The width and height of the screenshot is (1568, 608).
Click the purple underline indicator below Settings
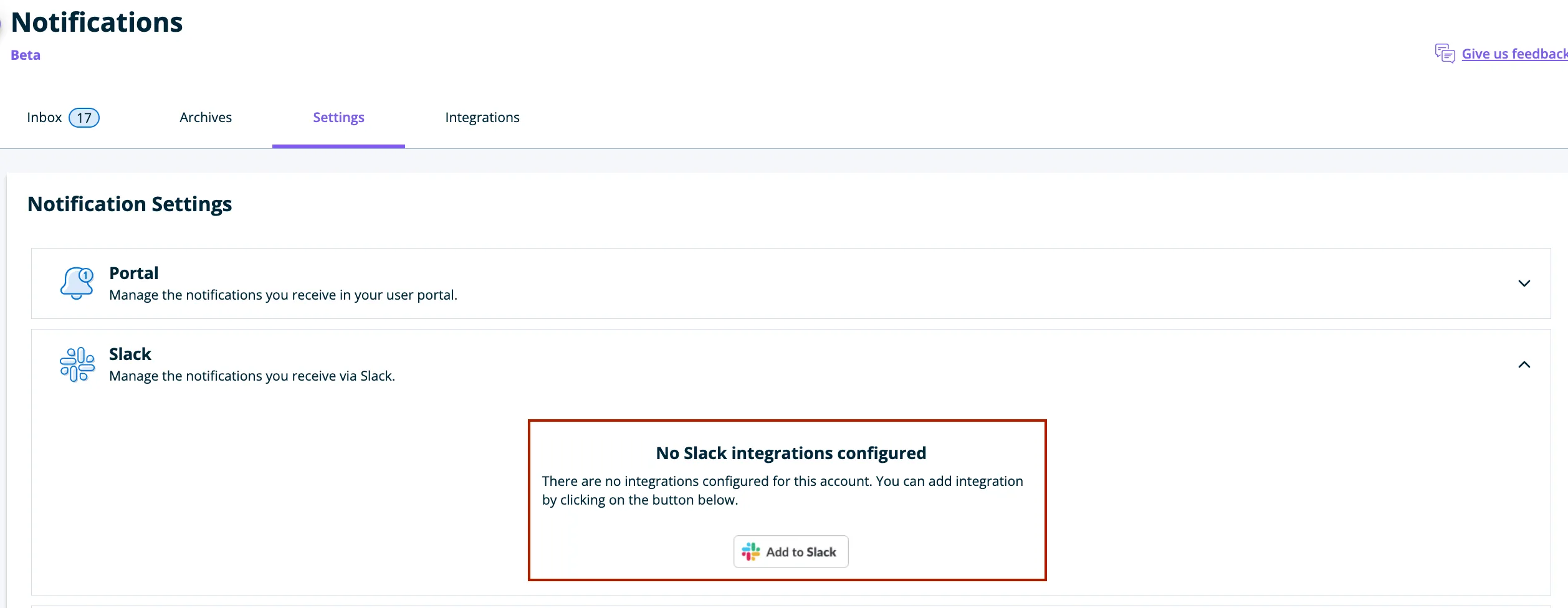pos(338,145)
